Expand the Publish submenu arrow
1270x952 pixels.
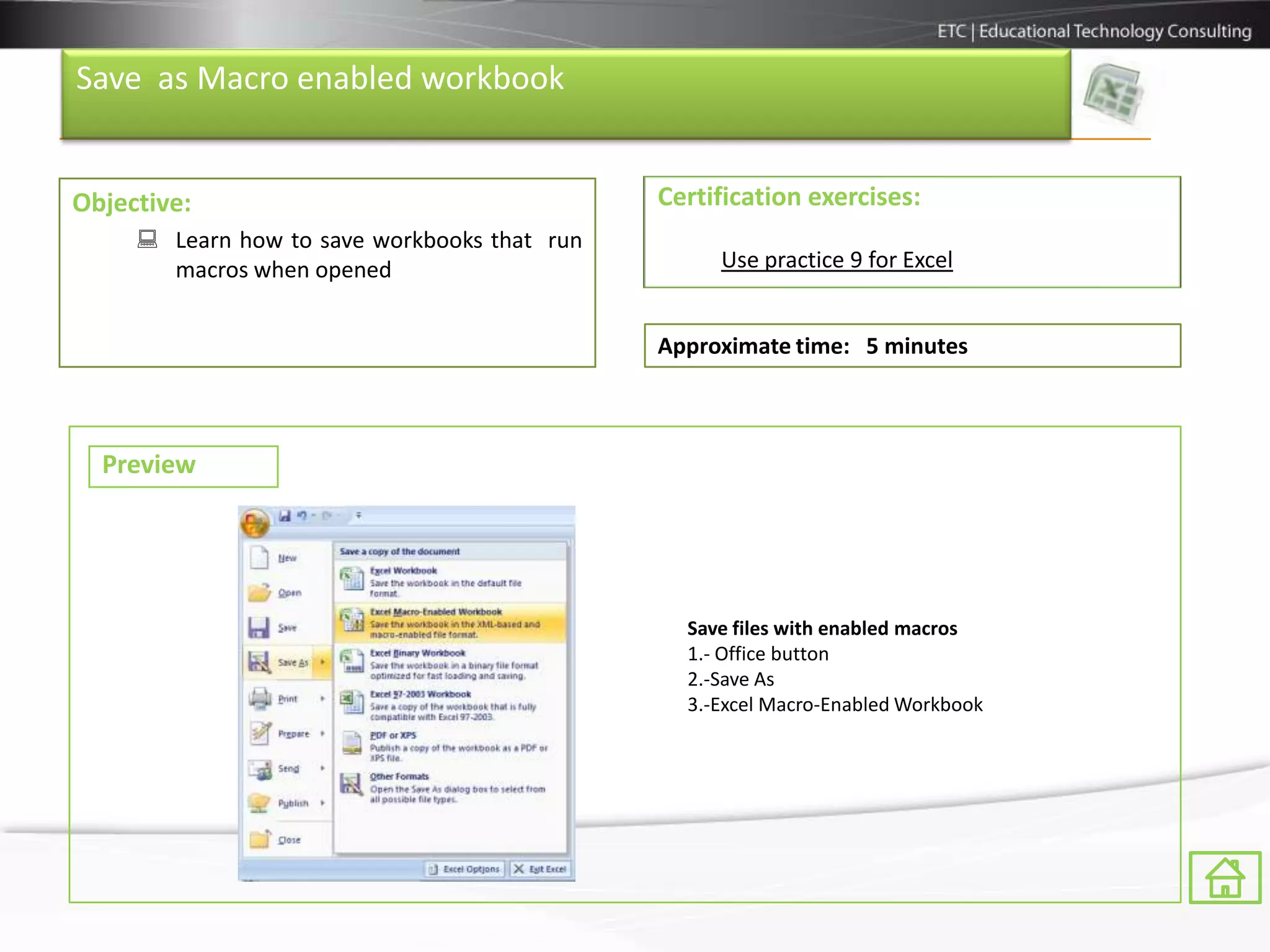coord(322,803)
